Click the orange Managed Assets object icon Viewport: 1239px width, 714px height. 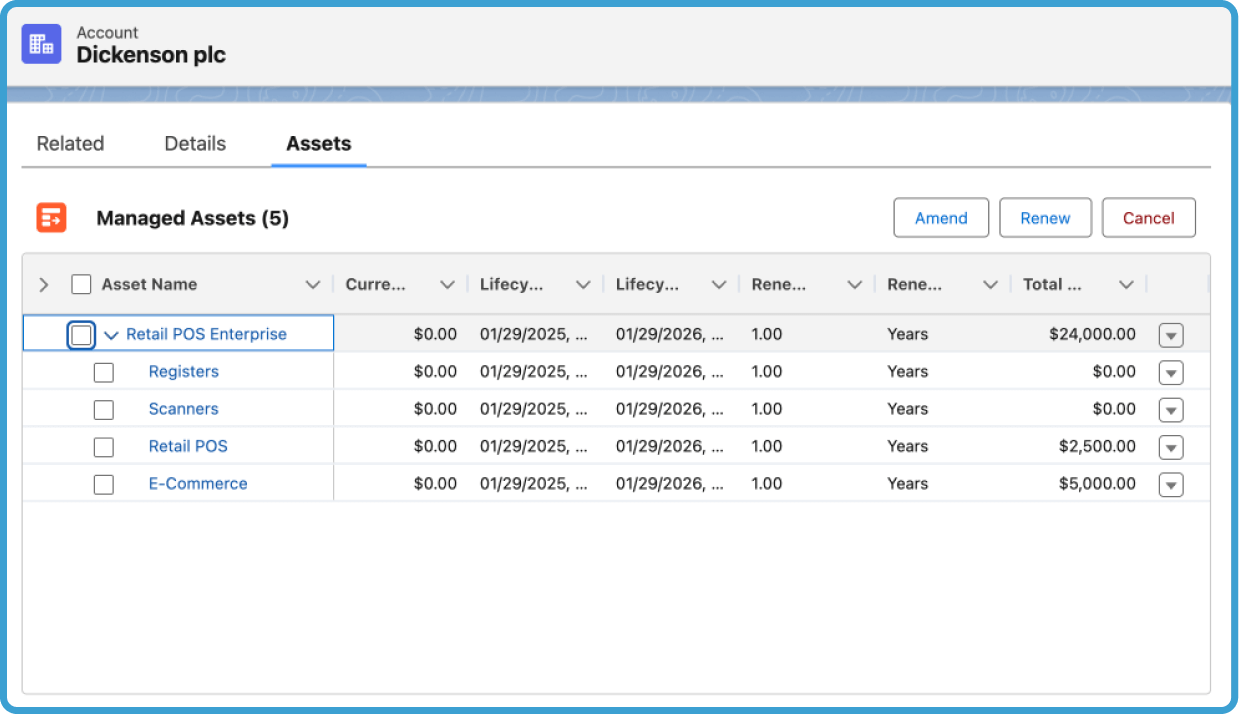[51, 217]
